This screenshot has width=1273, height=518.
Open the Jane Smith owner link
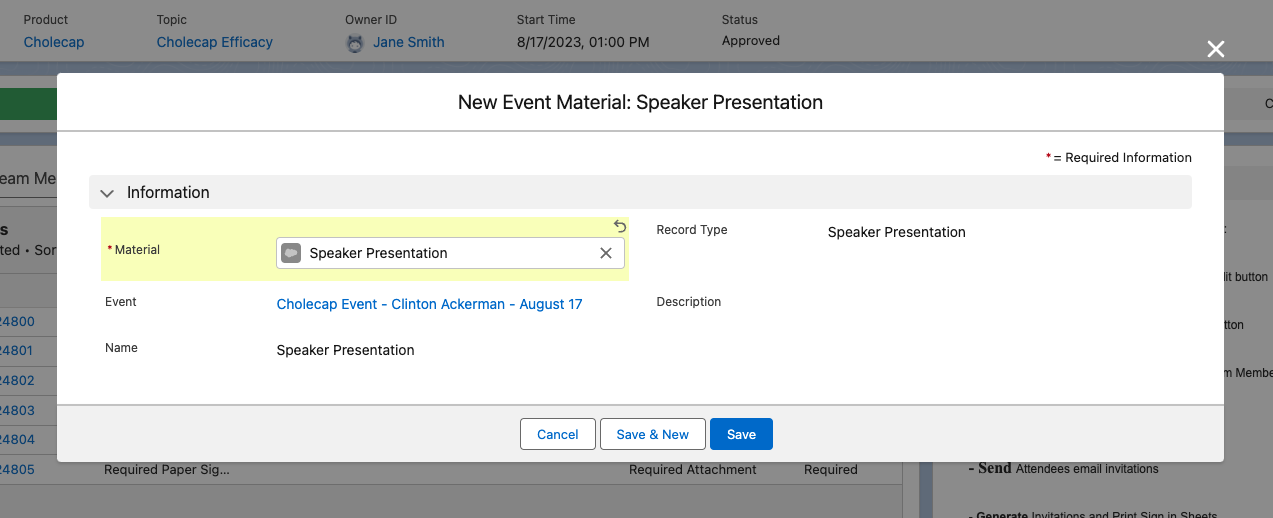tap(408, 42)
